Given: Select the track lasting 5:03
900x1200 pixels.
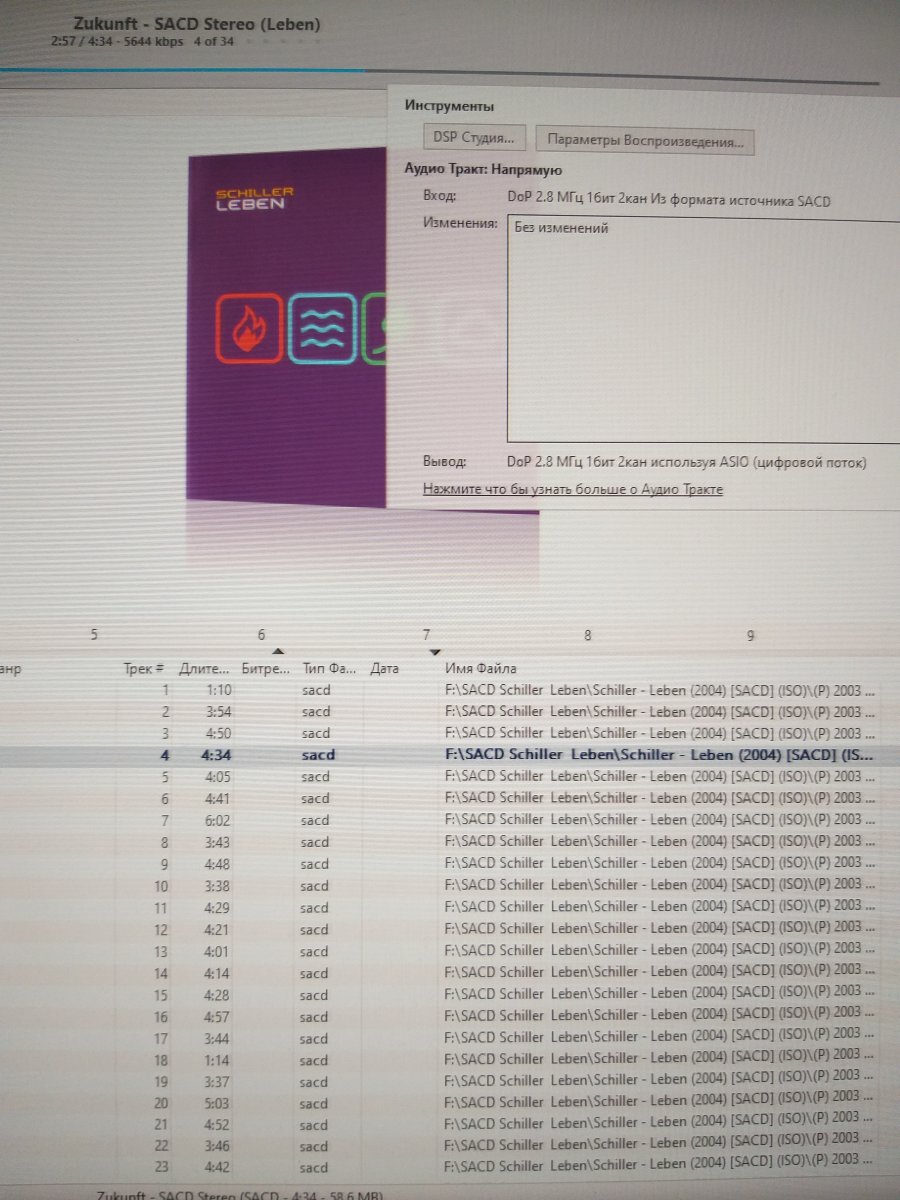Looking at the screenshot, I should [x=440, y=1103].
